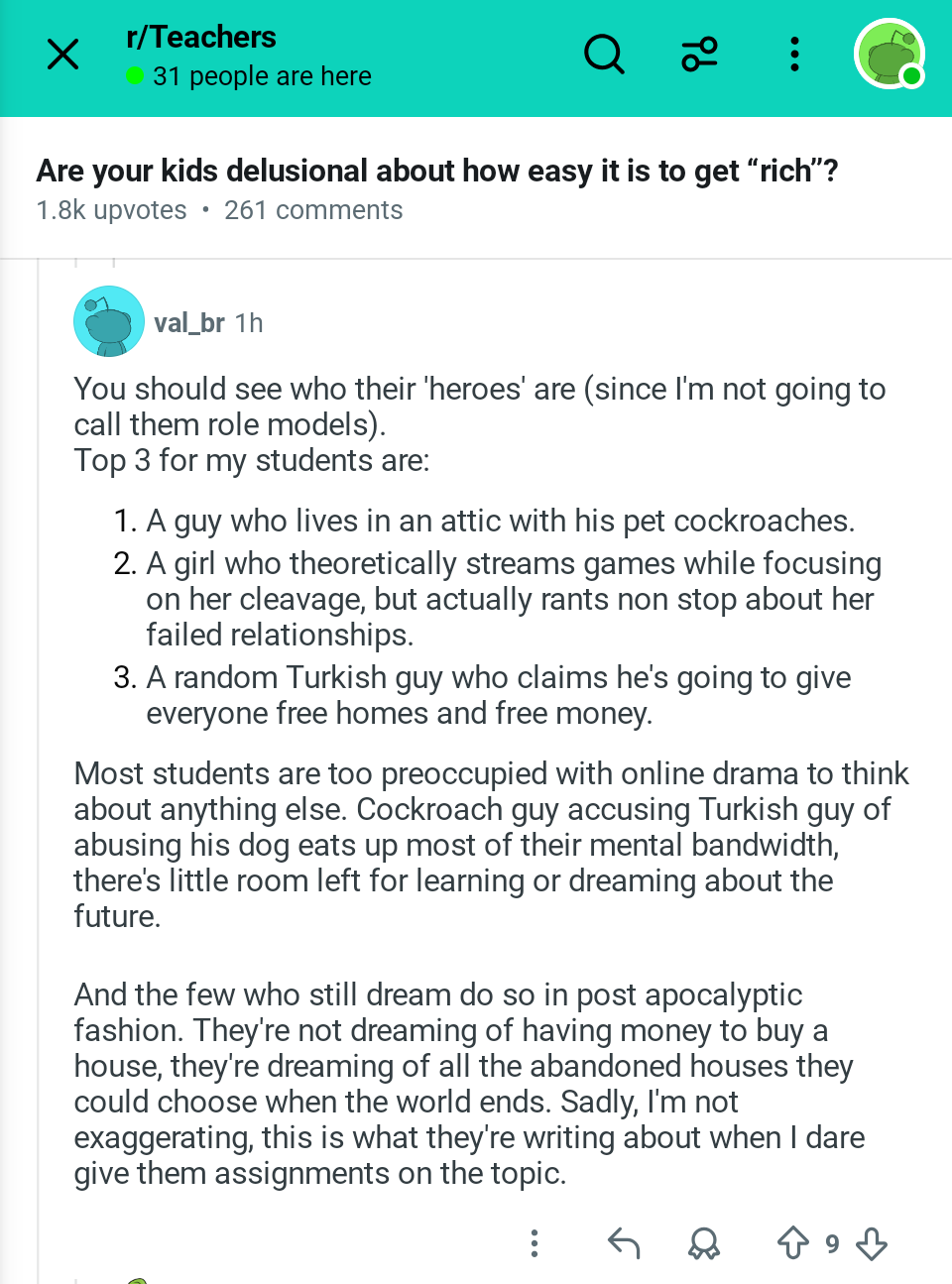Downvote val_br's comment
The image size is (952, 1284).
coord(872,1242)
